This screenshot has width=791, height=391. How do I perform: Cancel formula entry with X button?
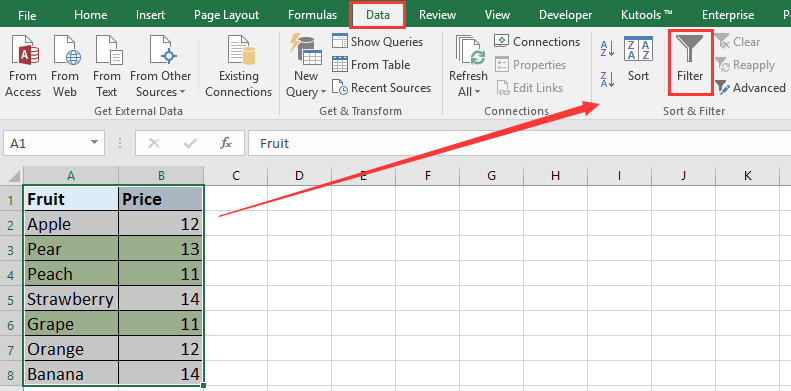(x=154, y=144)
